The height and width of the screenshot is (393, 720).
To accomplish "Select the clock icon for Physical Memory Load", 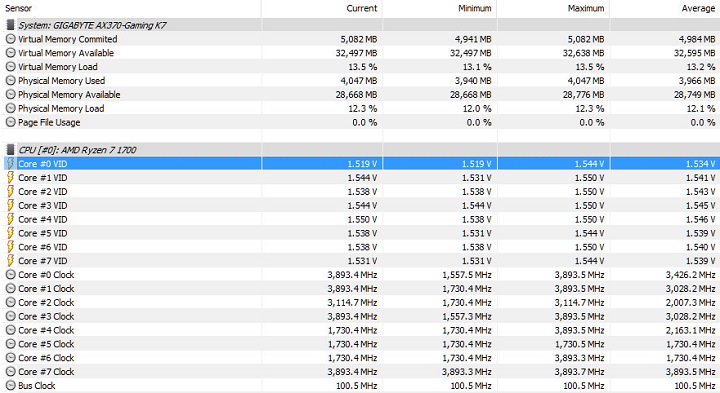I will 10,108.
